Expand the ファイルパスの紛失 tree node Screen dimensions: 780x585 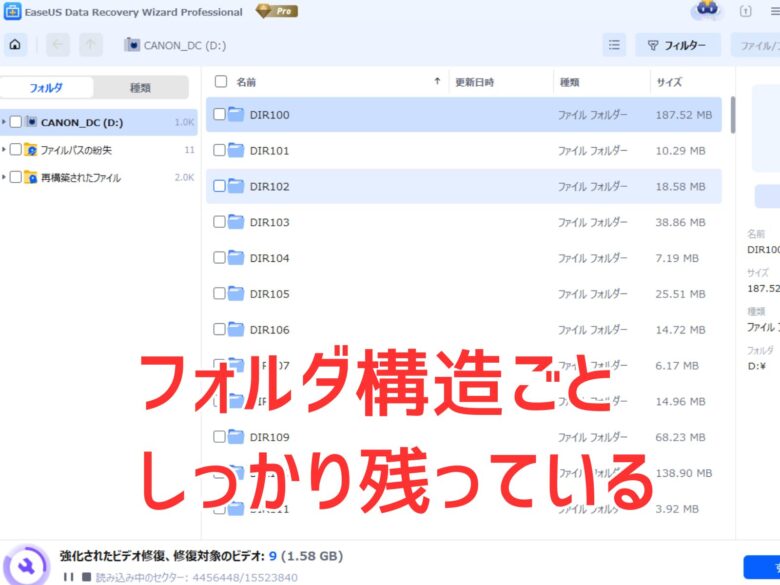pyautogui.click(x=4, y=149)
